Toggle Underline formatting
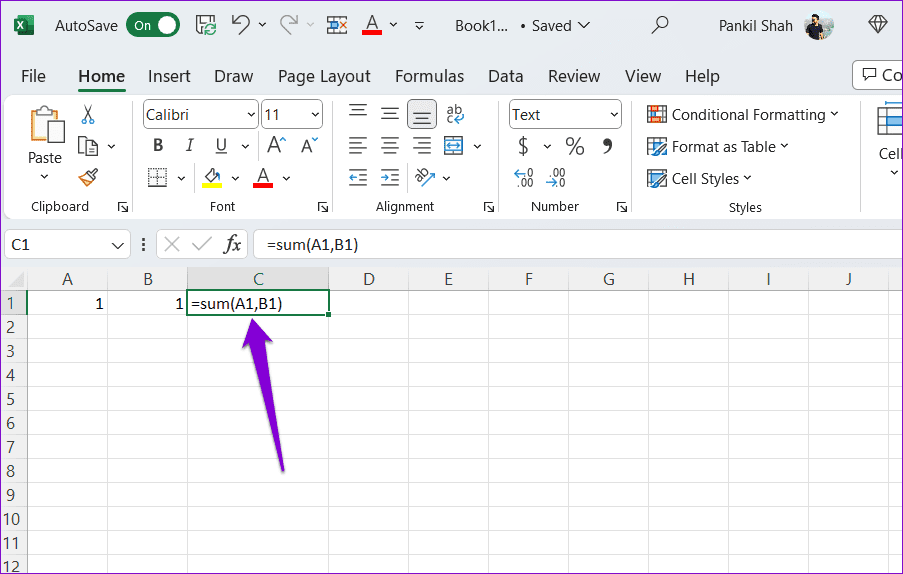 (221, 146)
